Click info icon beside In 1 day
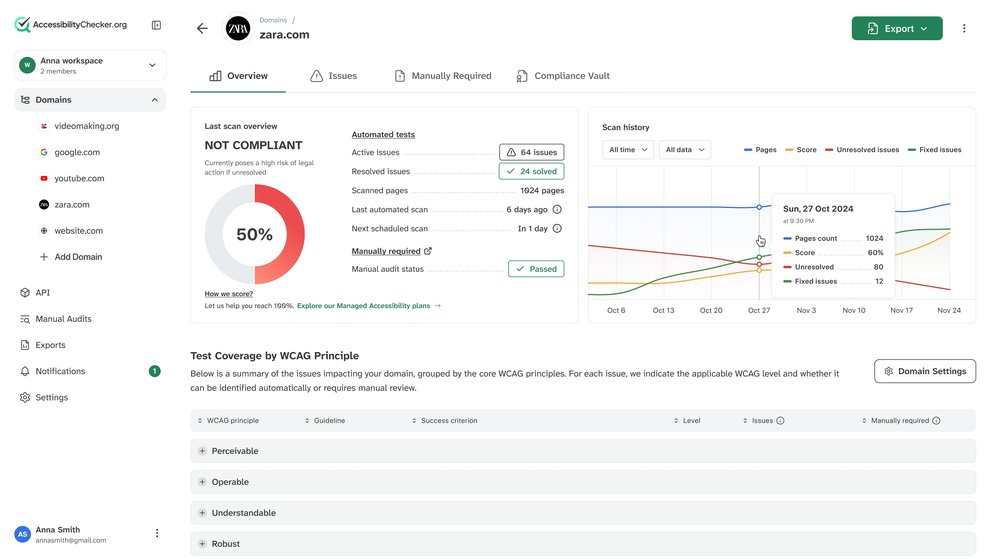 point(557,228)
